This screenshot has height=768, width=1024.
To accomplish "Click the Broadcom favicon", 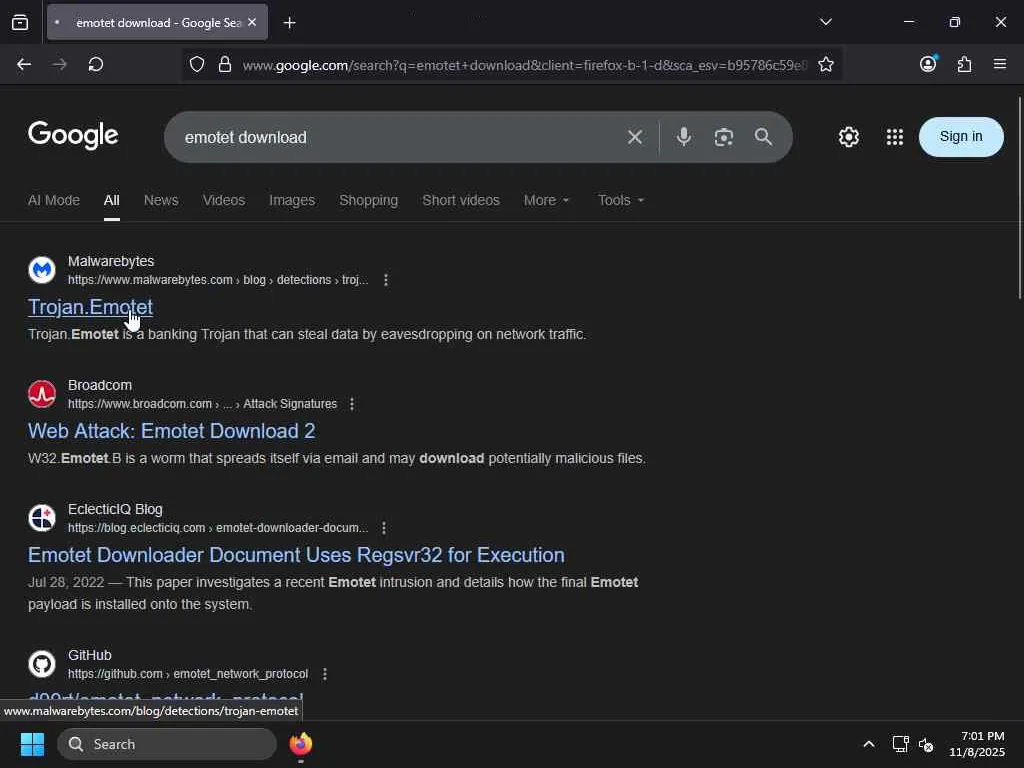I will coord(42,394).
